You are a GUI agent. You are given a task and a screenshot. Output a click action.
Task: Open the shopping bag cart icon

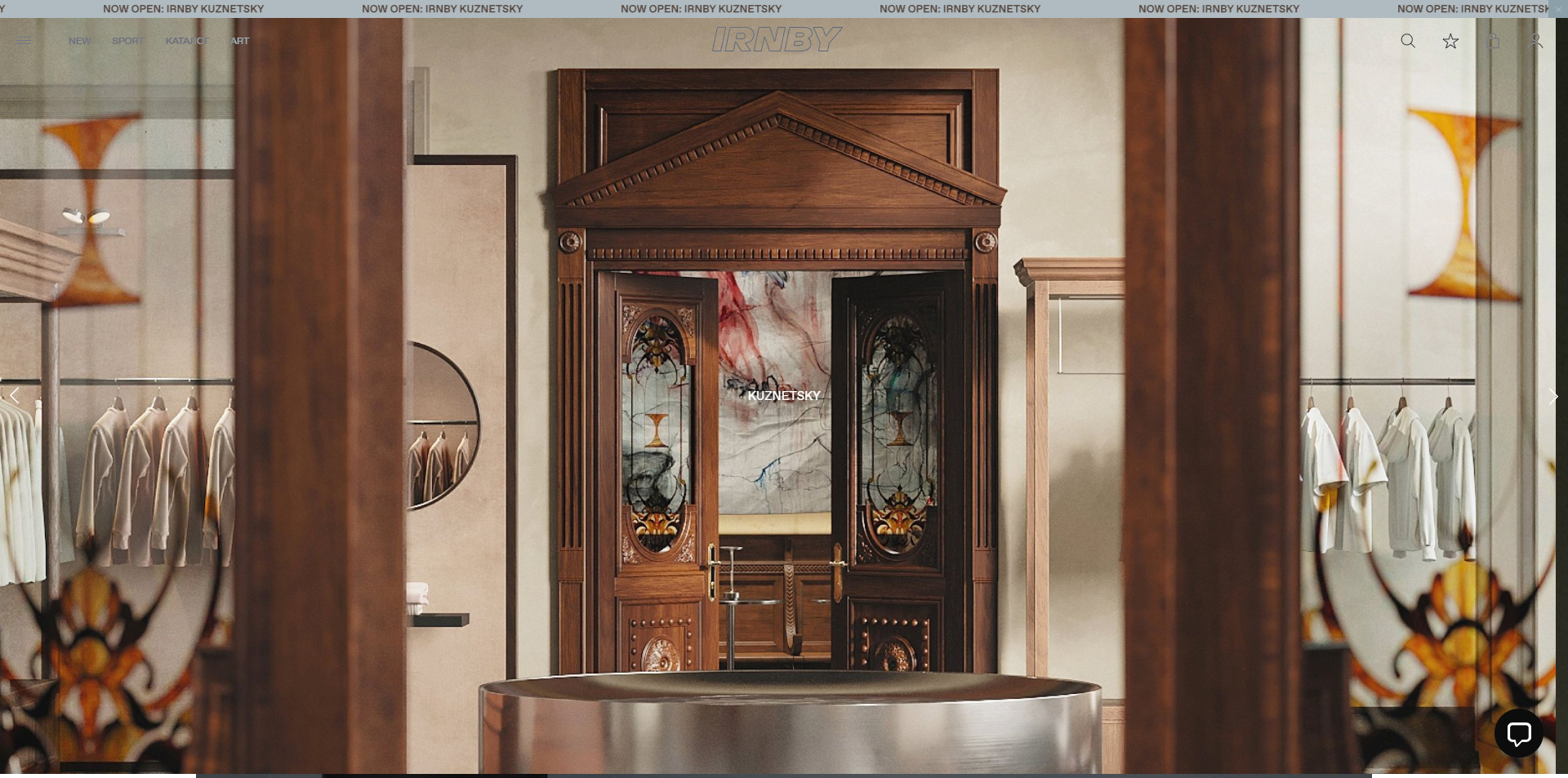(x=1494, y=41)
